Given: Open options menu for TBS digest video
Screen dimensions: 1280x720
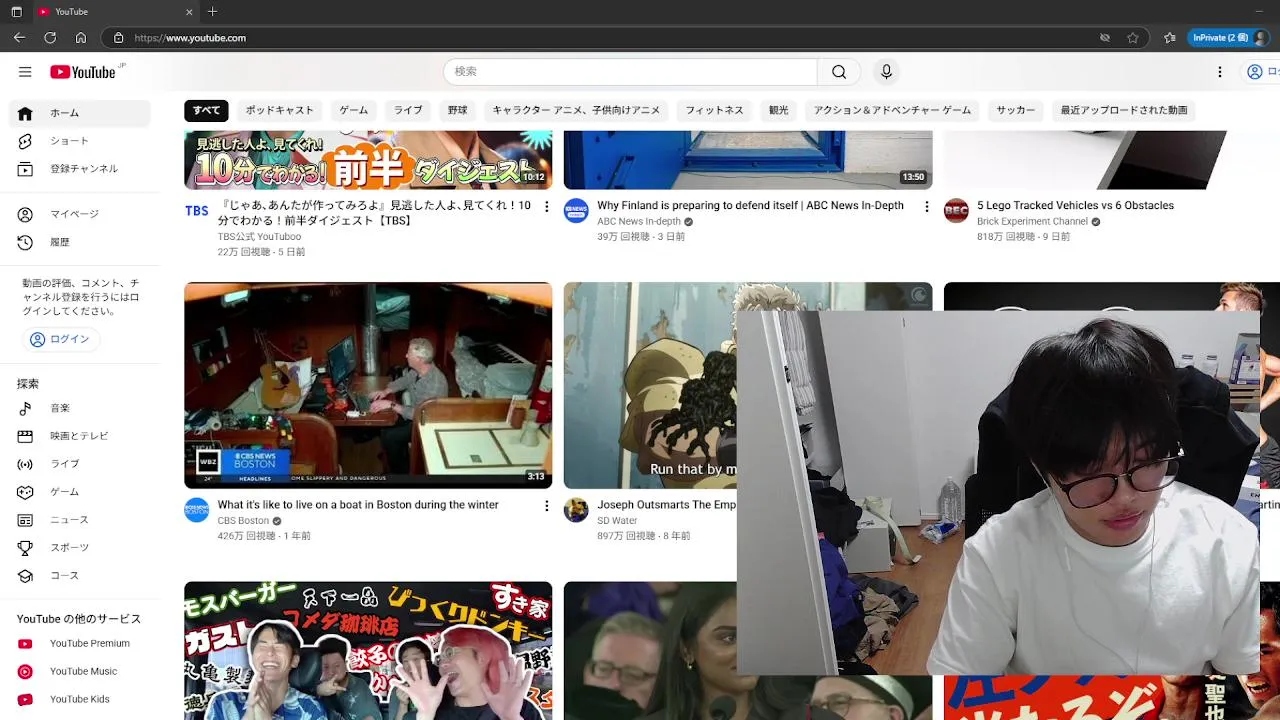Looking at the screenshot, I should 546,207.
